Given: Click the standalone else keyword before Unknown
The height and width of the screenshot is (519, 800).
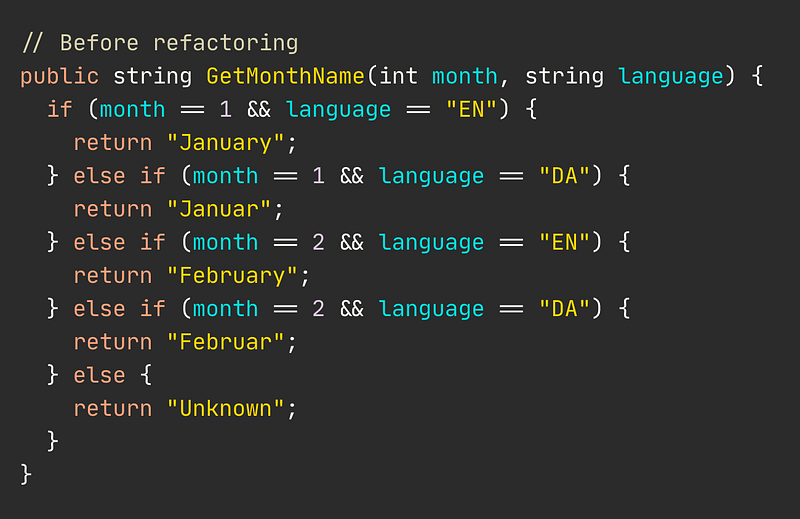Looking at the screenshot, I should click(99, 376).
